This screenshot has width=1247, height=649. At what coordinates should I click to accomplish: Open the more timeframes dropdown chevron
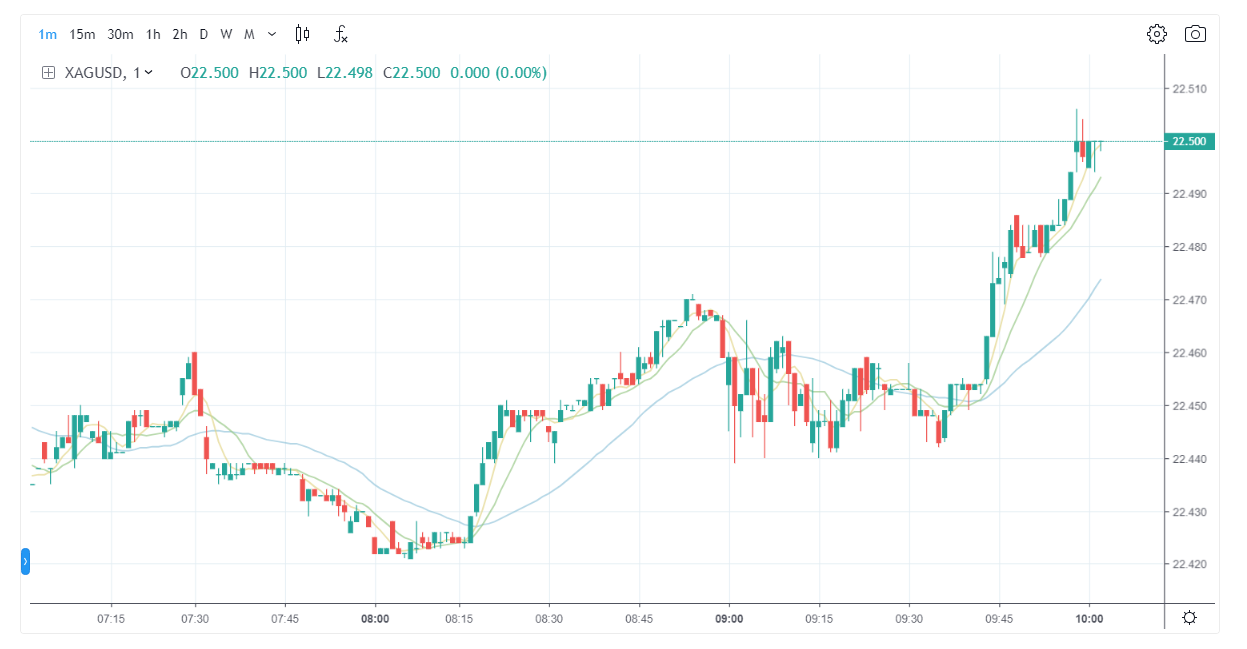tap(272, 34)
